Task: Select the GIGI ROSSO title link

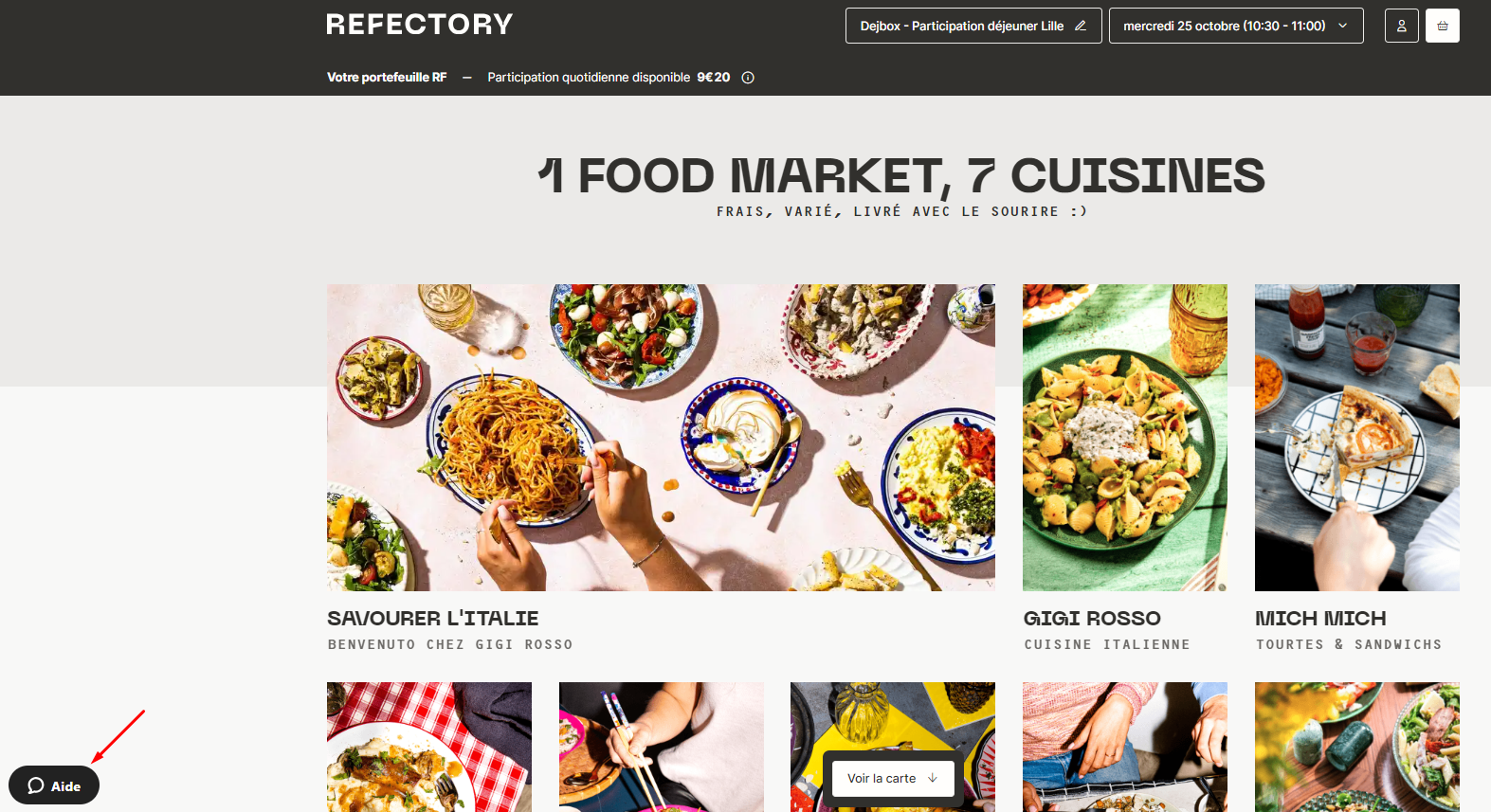Action: tap(1092, 619)
